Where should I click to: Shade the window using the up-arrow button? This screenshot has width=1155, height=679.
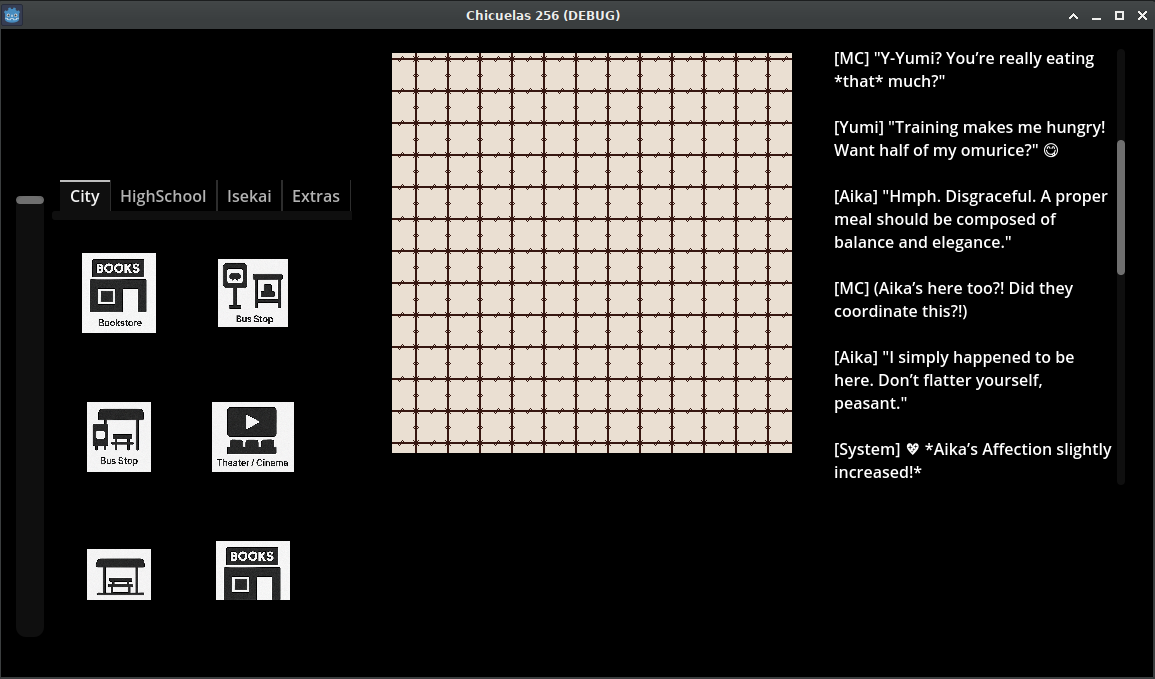click(x=1073, y=15)
